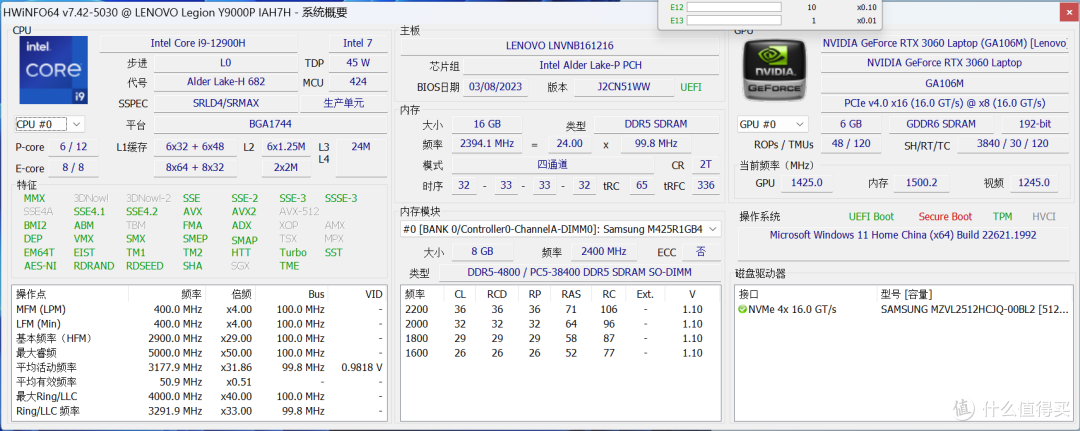Image resolution: width=1080 pixels, height=431 pixels.
Task: Click the tRFC value 336
Action: pos(705,185)
